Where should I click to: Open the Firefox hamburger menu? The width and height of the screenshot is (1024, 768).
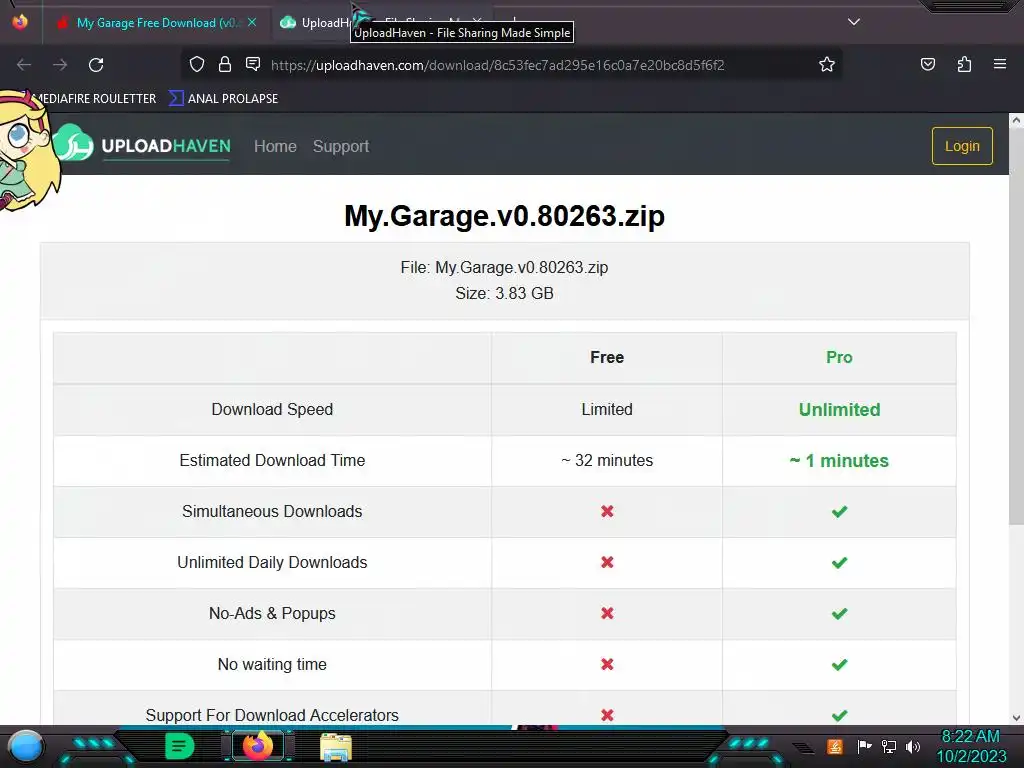click(1000, 64)
